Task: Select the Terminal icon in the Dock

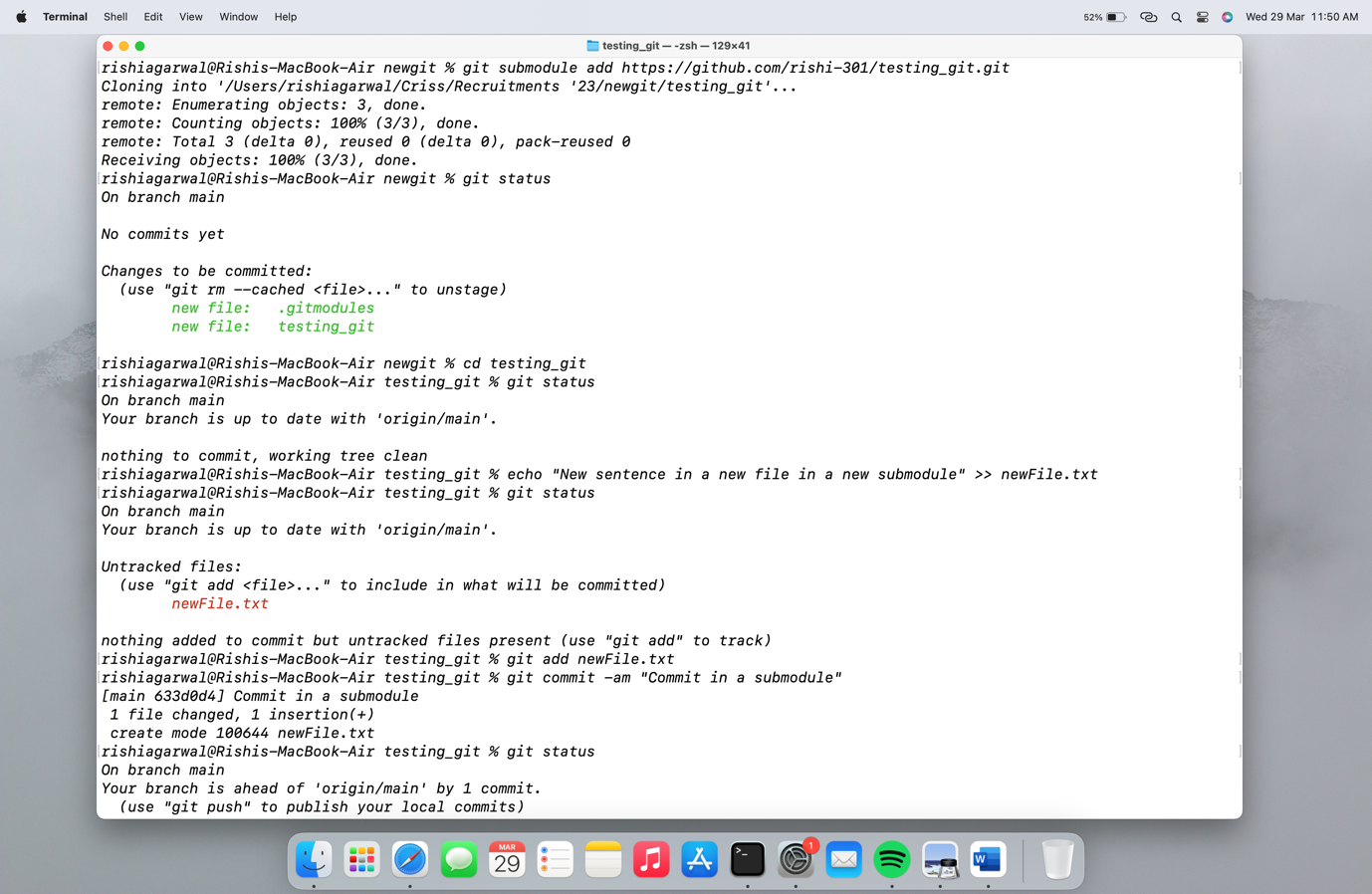Action: (747, 858)
